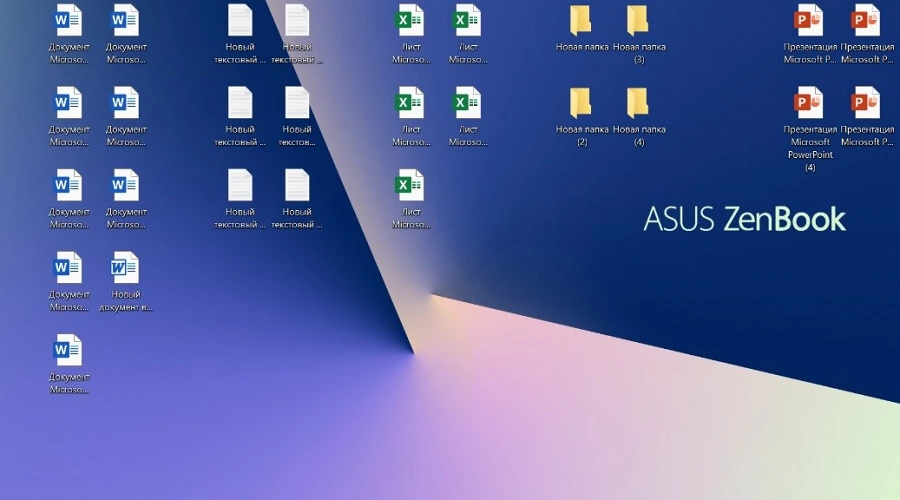Select folder icon above Новая папка (2)

click(581, 21)
